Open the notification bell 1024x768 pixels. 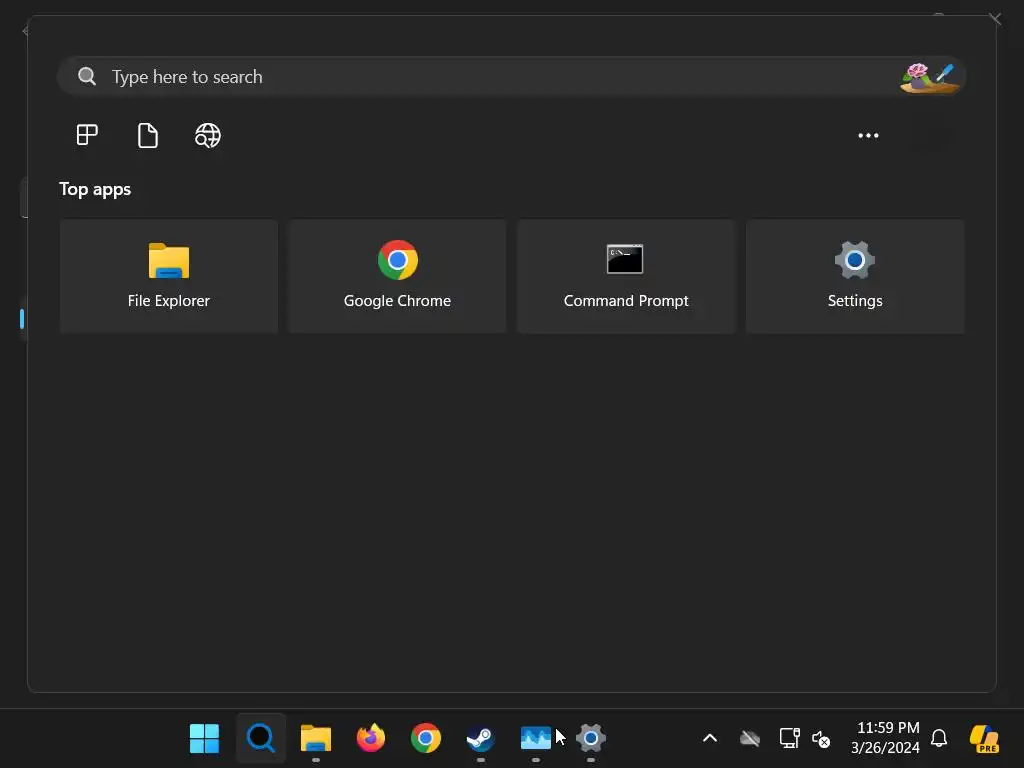(939, 739)
